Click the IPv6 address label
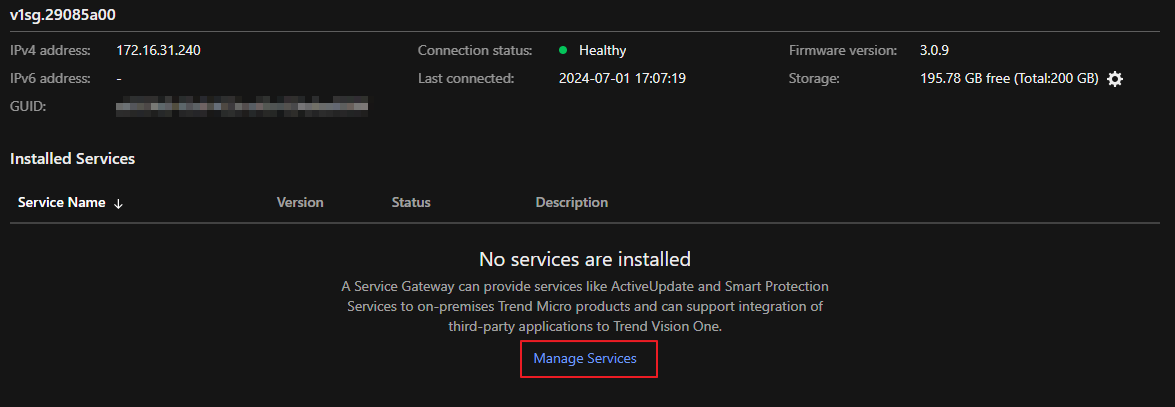The width and height of the screenshot is (1175, 407). pos(50,78)
